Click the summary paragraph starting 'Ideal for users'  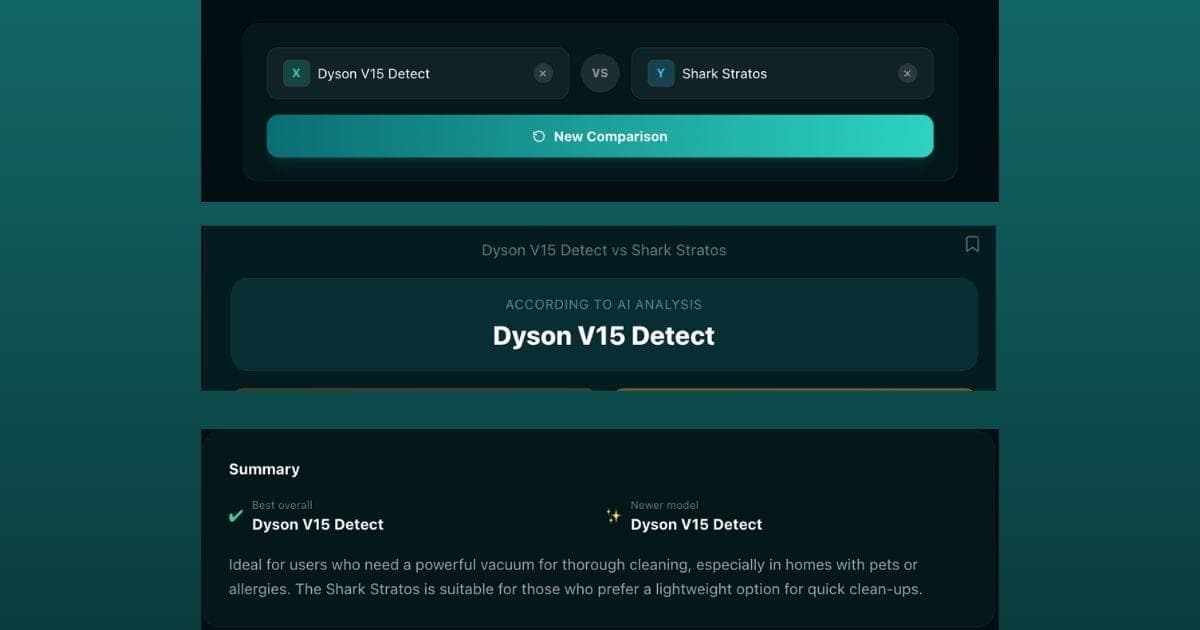coord(575,577)
